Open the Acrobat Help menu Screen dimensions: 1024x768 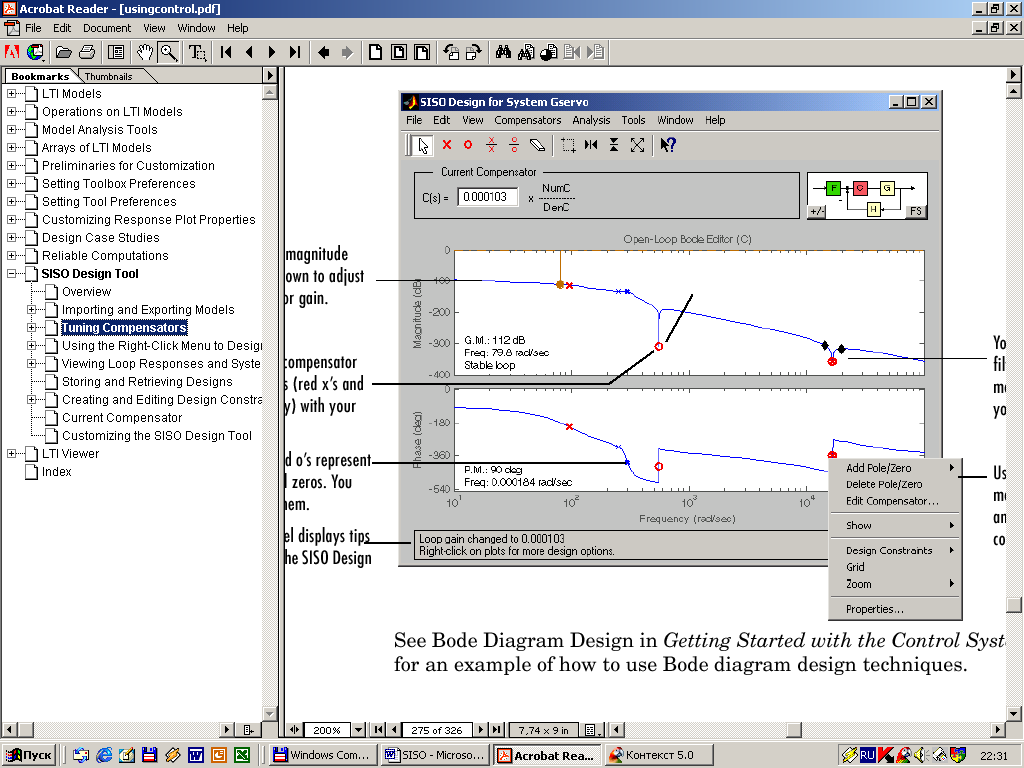tap(238, 28)
